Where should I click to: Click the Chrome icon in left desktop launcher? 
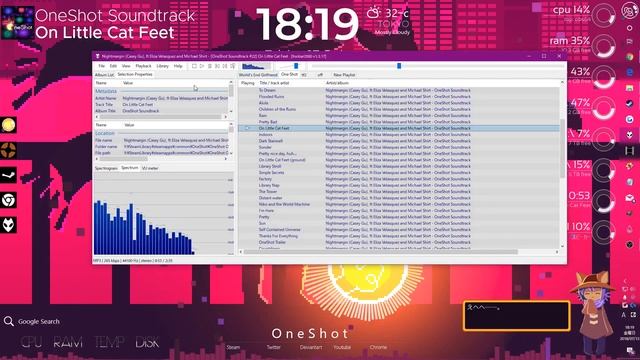pos(9,200)
